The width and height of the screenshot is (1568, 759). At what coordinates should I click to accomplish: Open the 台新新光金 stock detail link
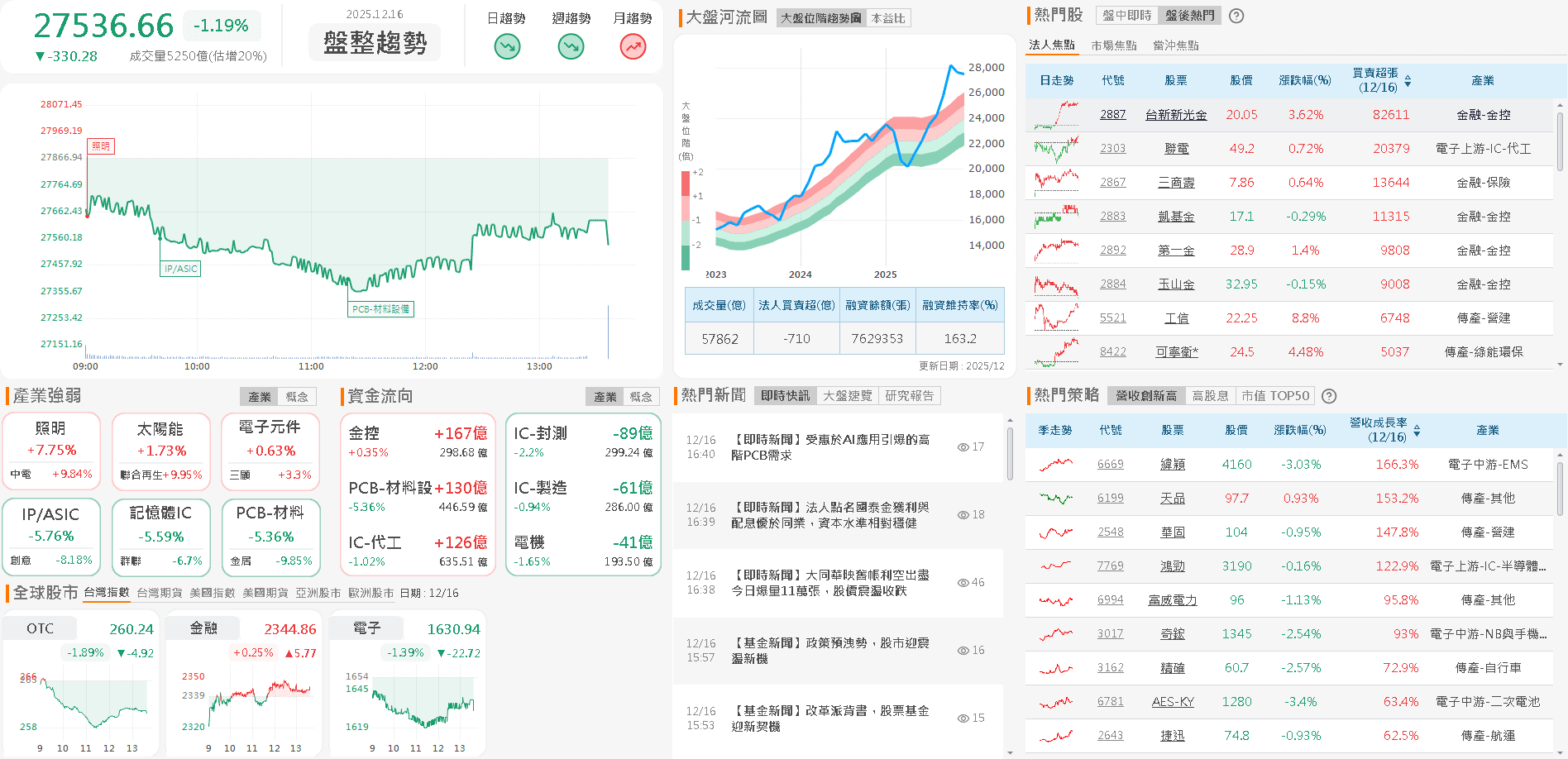1175,115
